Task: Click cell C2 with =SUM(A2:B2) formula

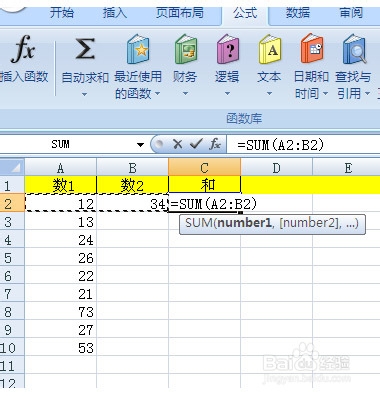Action: (204, 203)
